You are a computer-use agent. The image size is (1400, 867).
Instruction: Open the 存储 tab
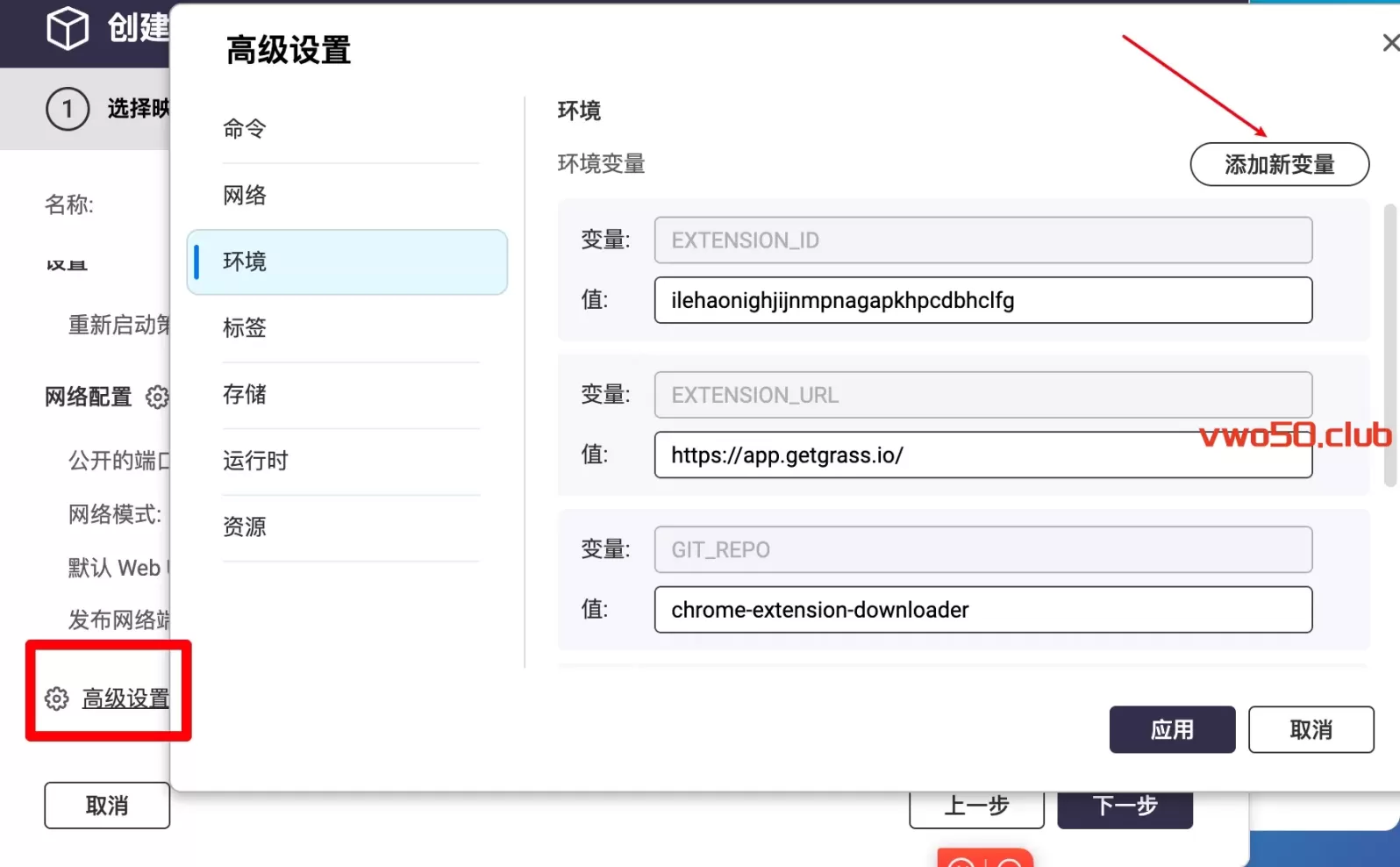tap(245, 394)
